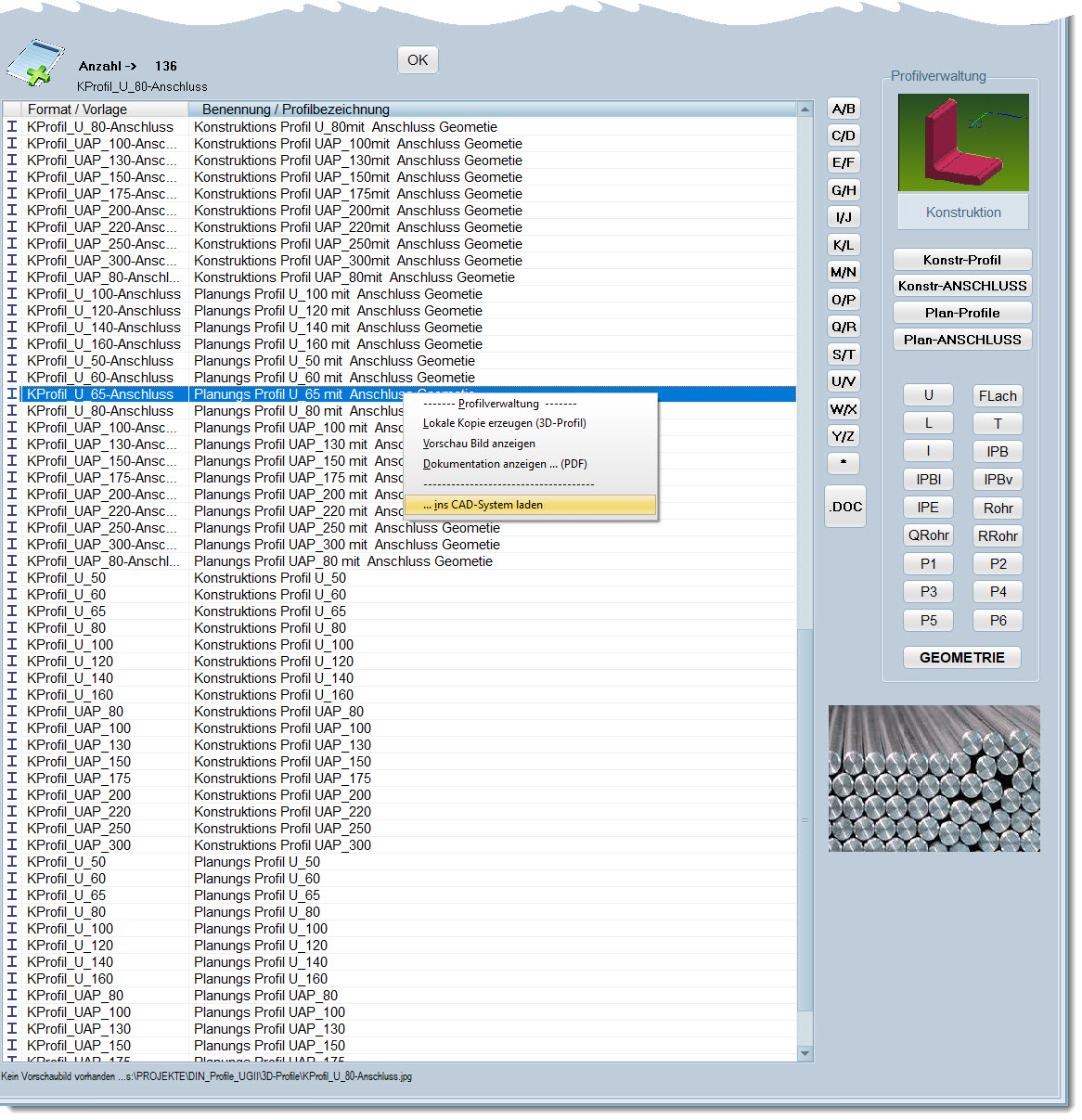Click the asterisk wildcard filter button
Screen dimensions: 1082x1120
point(844,463)
